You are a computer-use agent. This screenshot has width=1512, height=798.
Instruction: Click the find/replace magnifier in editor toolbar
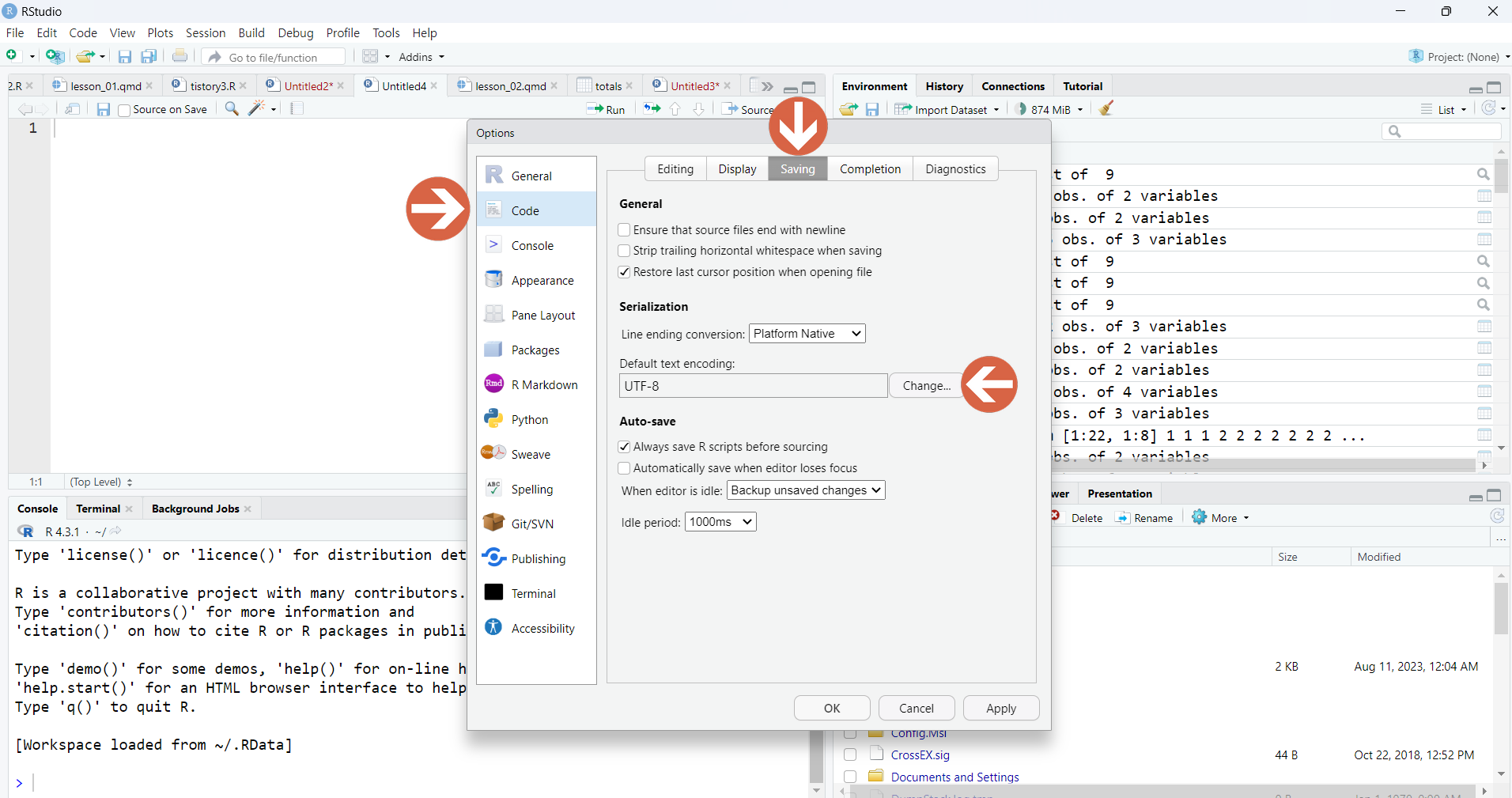click(232, 108)
